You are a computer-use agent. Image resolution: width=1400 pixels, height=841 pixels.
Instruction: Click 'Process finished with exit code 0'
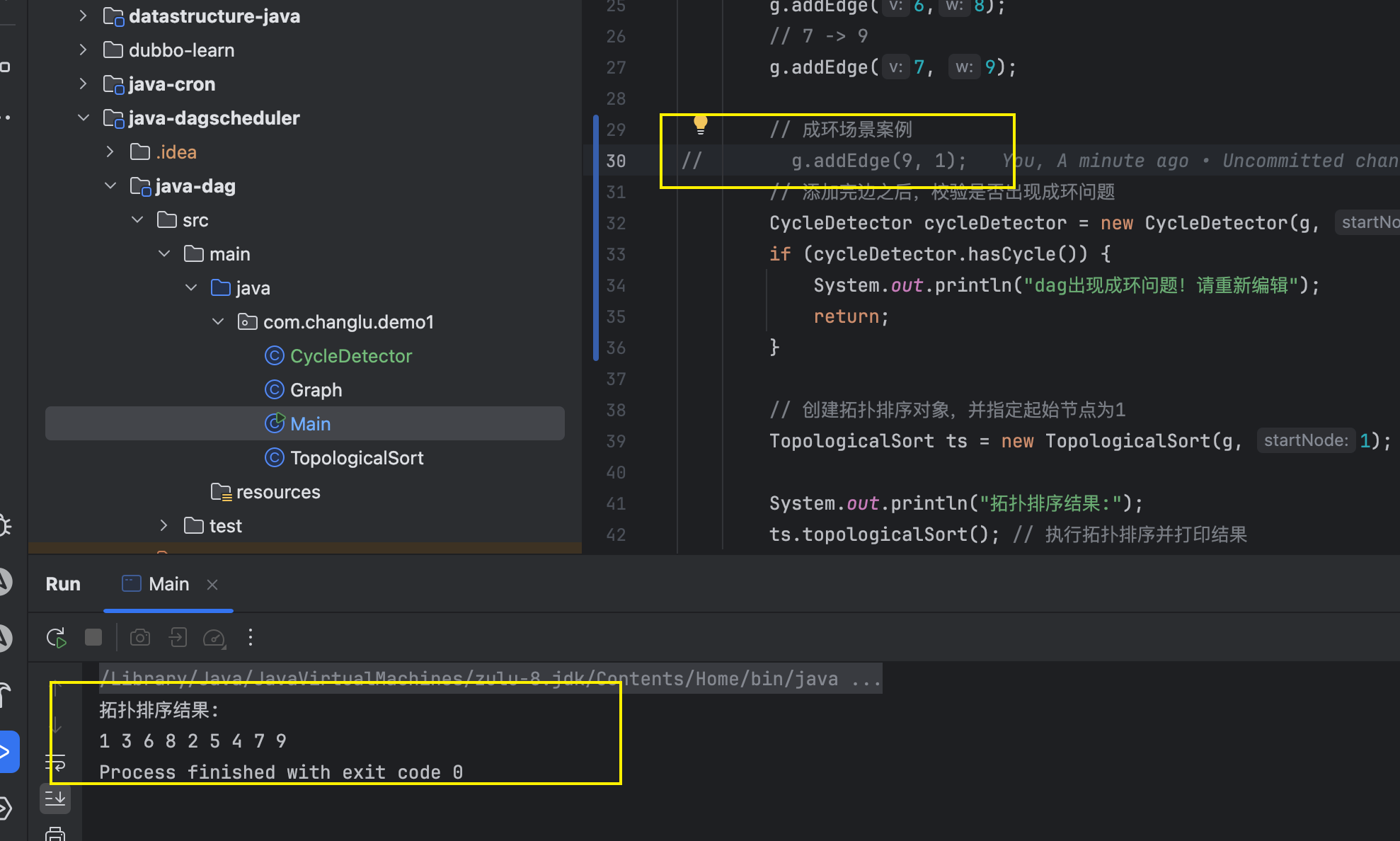point(281,772)
